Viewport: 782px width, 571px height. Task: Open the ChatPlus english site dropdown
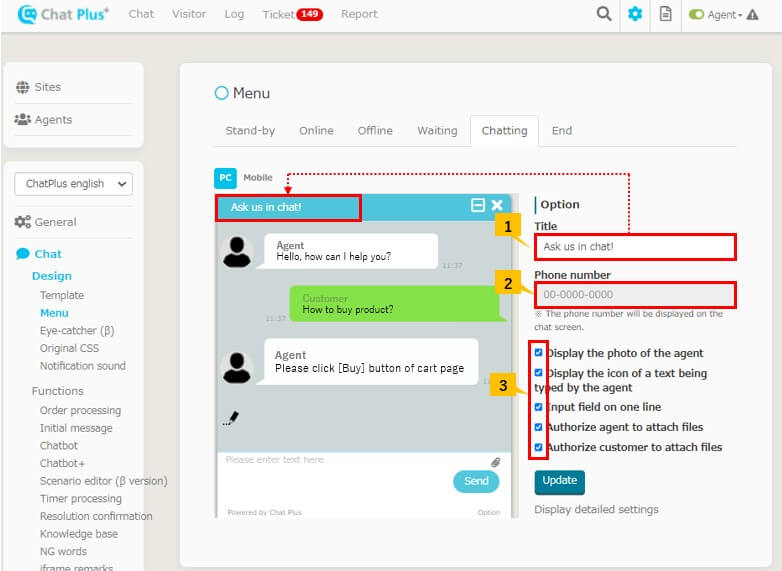point(74,184)
